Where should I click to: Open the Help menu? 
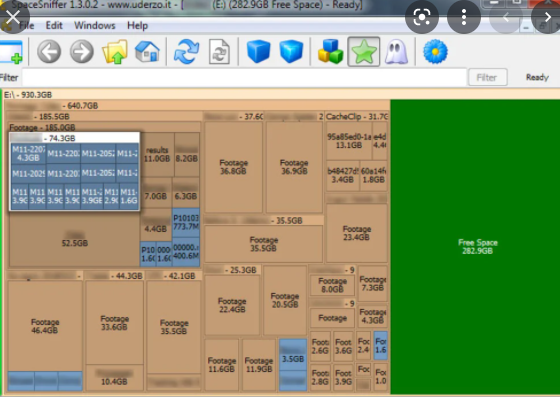point(138,26)
